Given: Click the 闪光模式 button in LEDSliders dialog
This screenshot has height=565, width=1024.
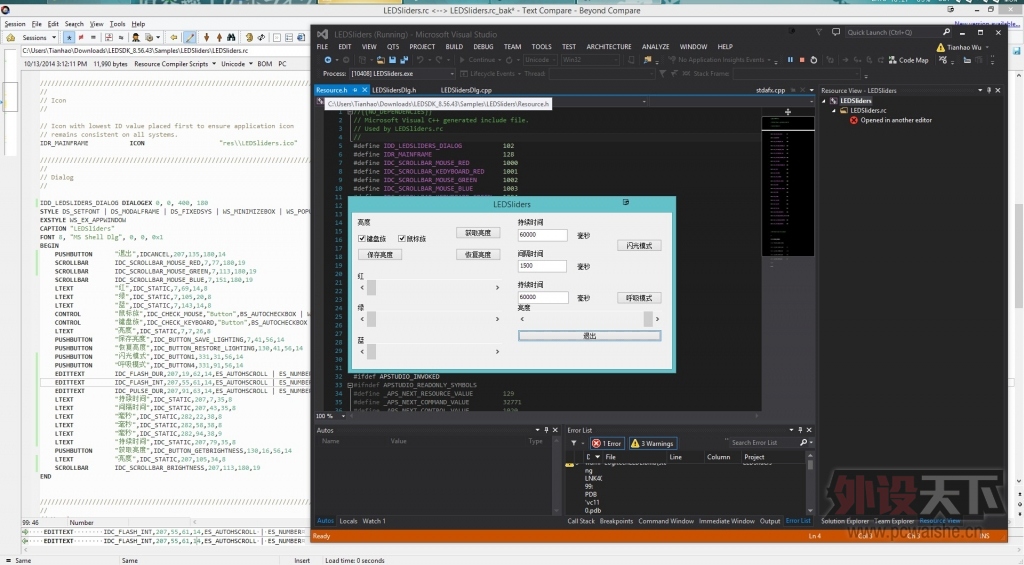Looking at the screenshot, I should [x=639, y=246].
